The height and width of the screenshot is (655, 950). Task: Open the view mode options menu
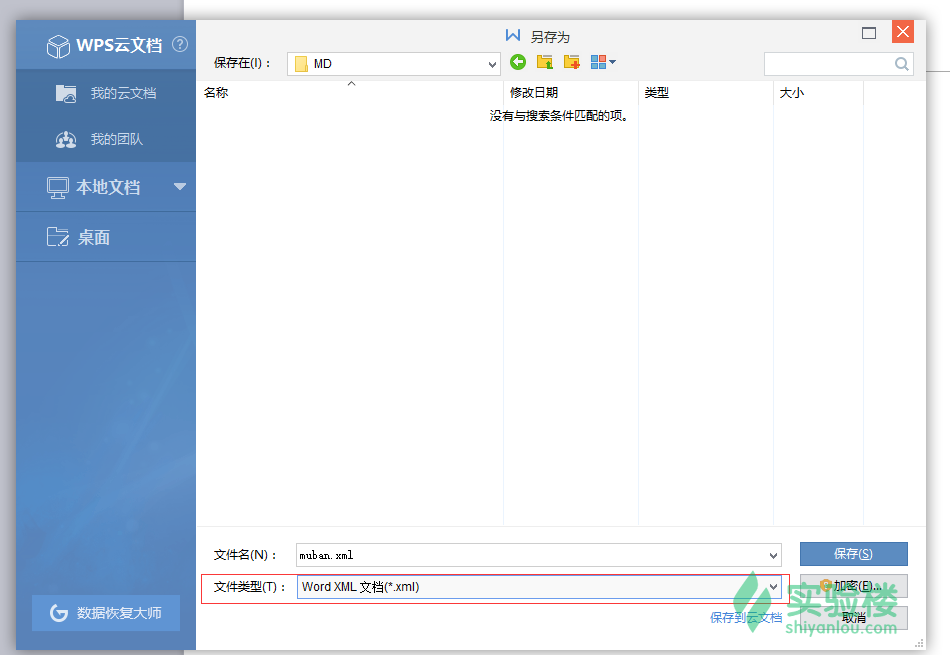tap(599, 61)
